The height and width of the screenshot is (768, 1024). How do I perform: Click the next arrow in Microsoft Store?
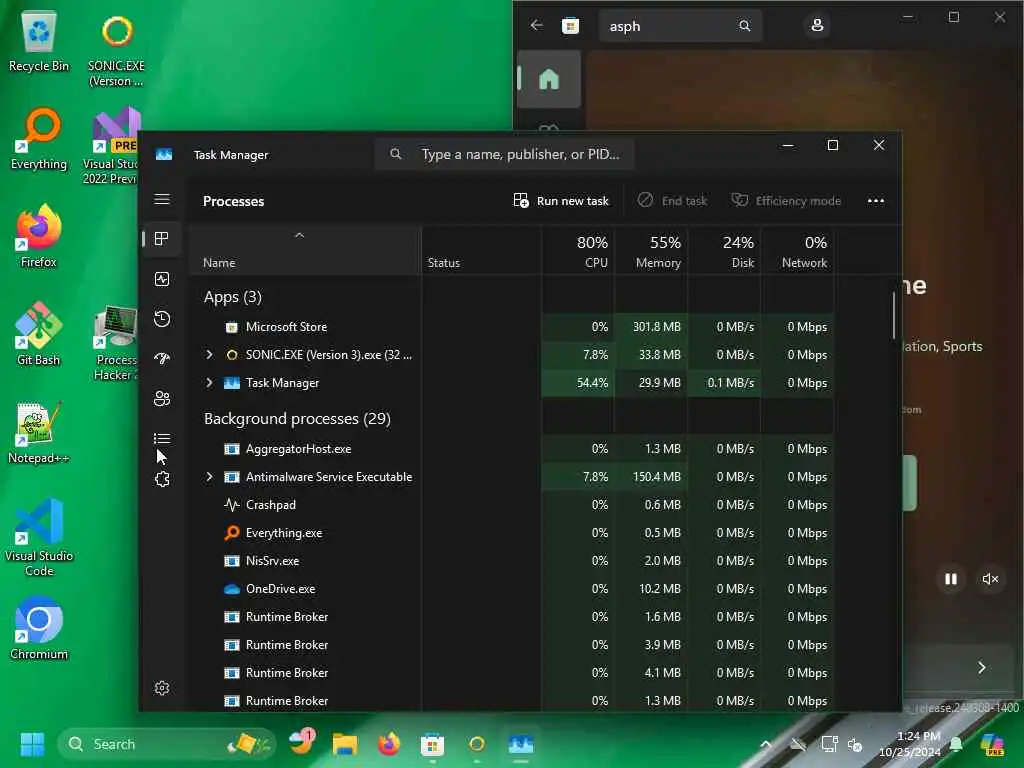tap(982, 667)
